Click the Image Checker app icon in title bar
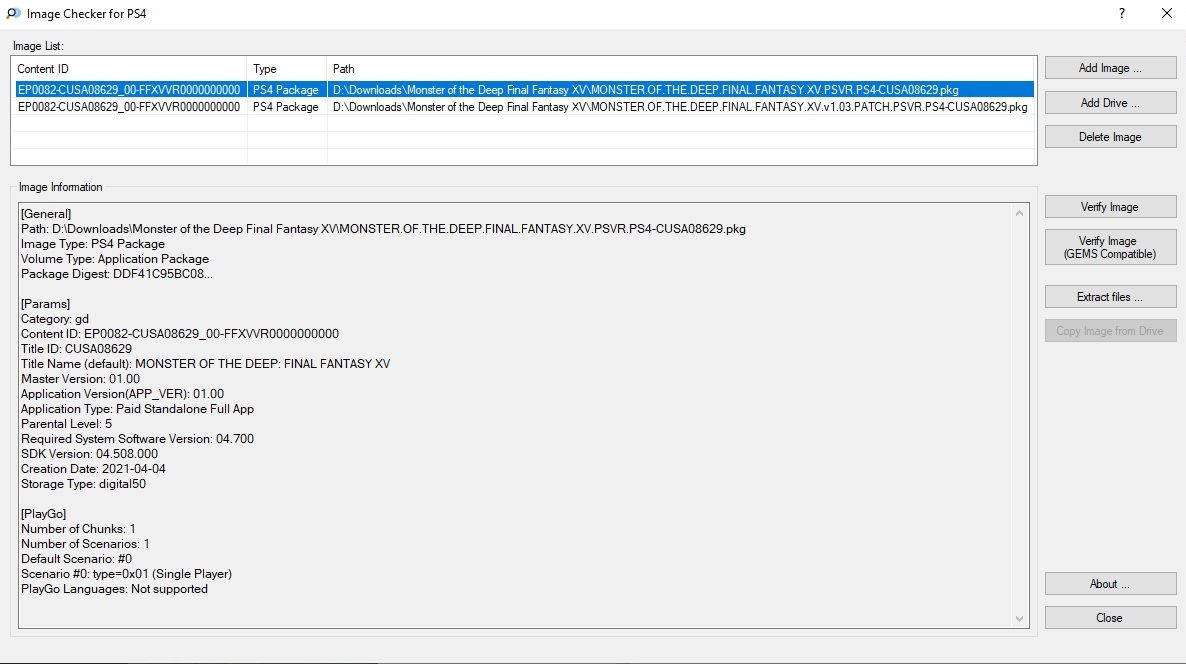 point(13,14)
